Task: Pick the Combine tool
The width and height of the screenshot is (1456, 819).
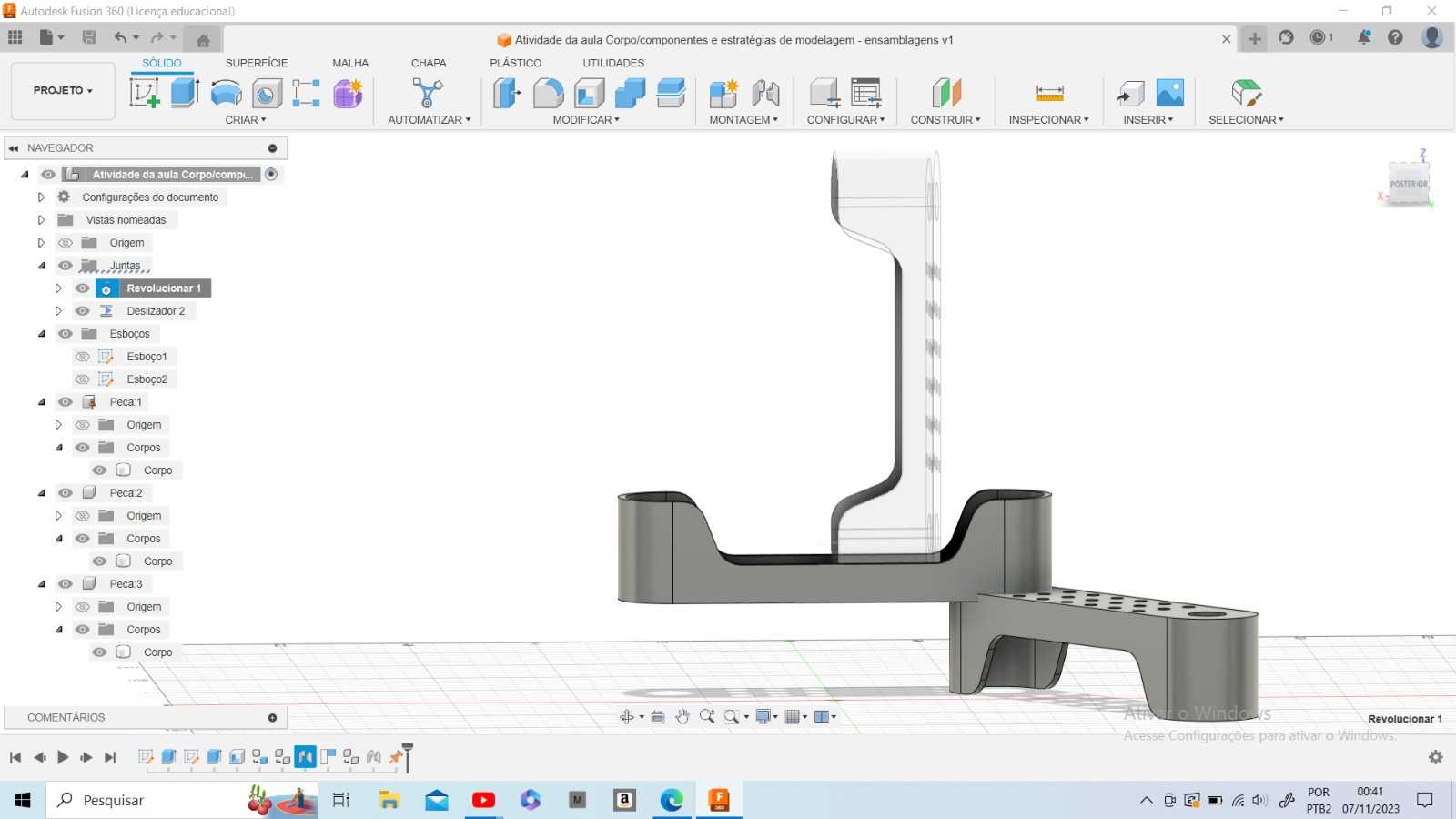Action: coord(630,93)
